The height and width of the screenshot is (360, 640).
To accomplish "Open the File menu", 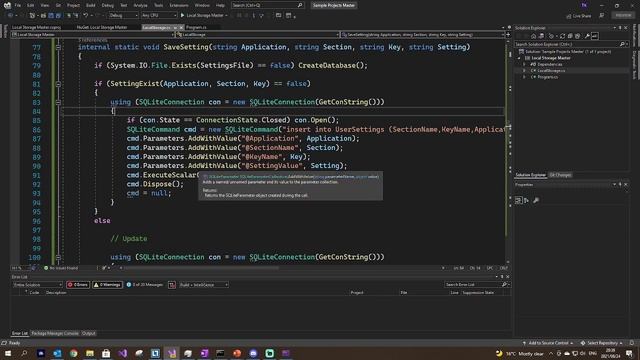I will (x=18, y=5).
